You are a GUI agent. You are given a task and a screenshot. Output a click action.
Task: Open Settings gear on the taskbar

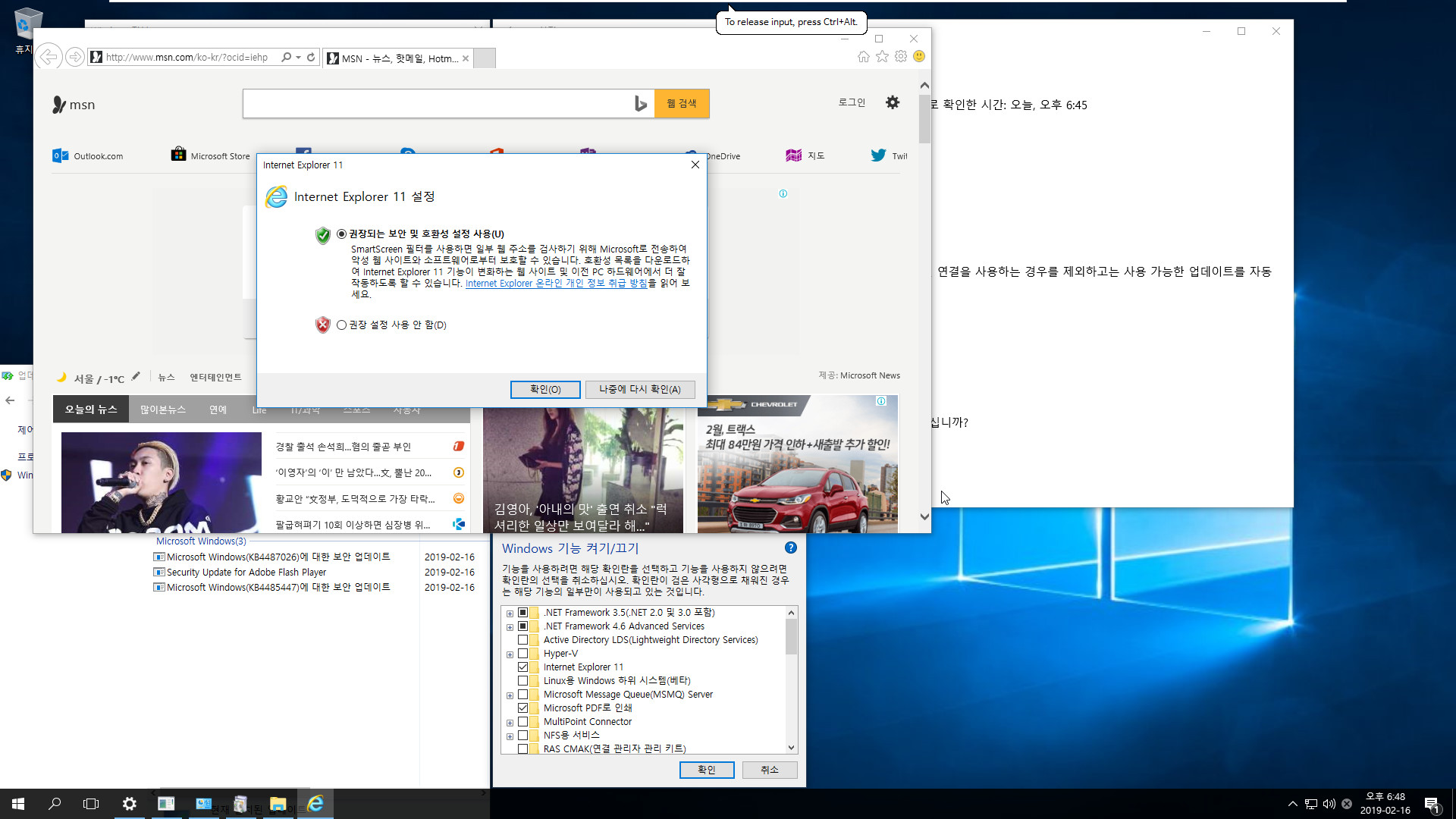pyautogui.click(x=129, y=804)
